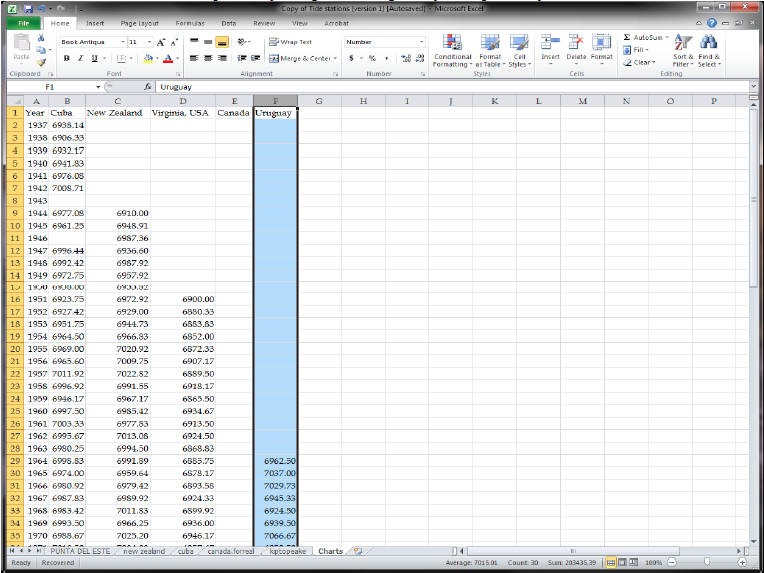This screenshot has width=764, height=573.
Task: Open the Name Box dropdown arrow
Action: 98,87
